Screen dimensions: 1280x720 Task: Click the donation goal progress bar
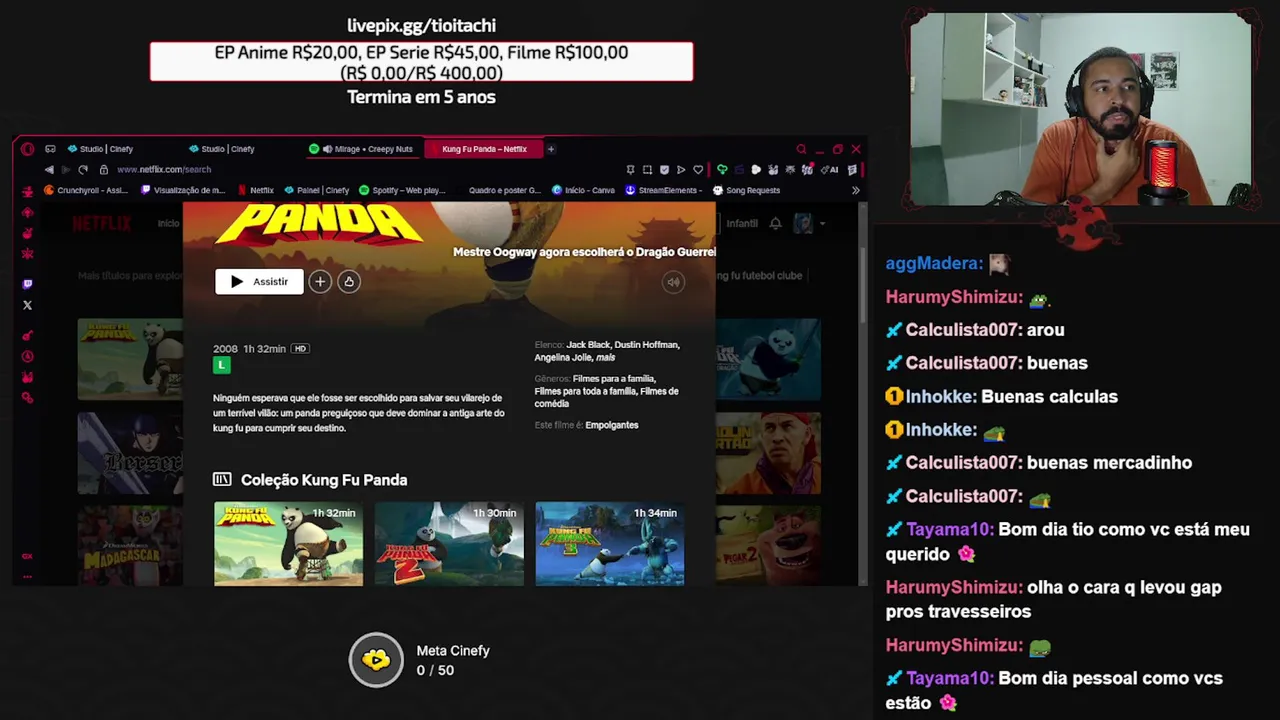(x=421, y=62)
